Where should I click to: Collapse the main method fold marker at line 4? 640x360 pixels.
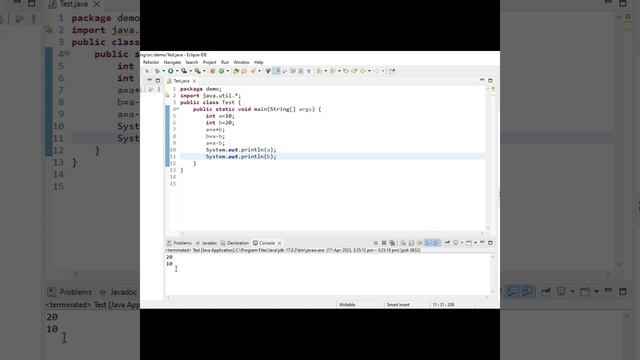coord(178,109)
